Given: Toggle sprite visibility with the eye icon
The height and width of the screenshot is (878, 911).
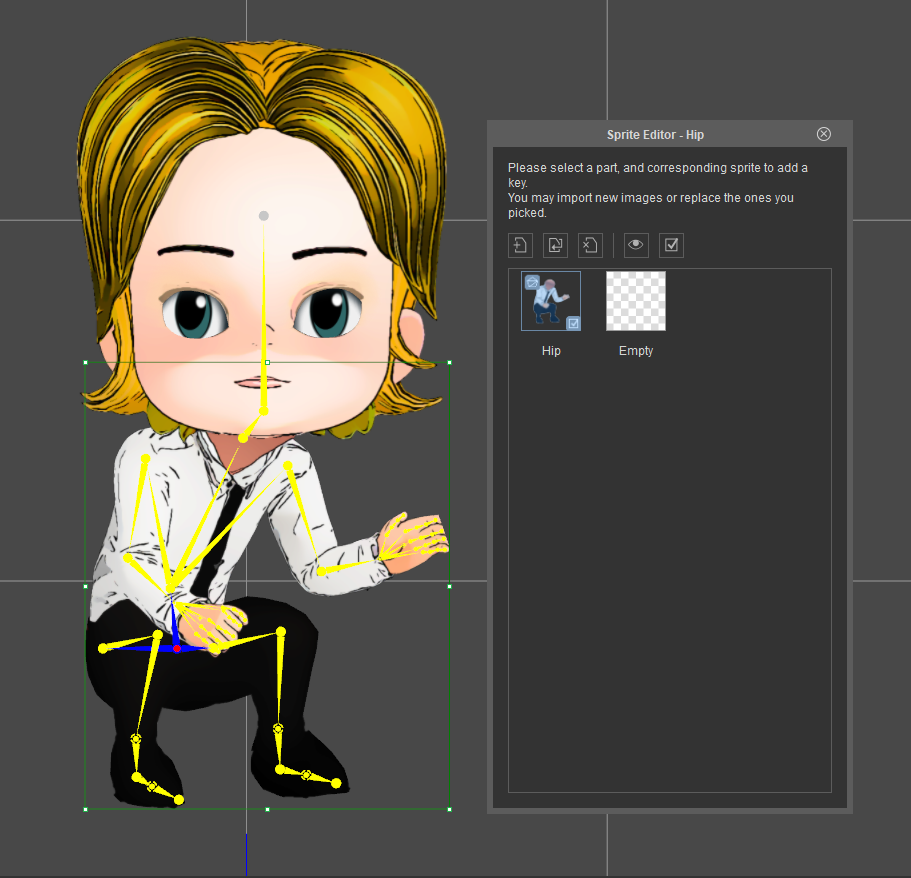Looking at the screenshot, I should [635, 245].
